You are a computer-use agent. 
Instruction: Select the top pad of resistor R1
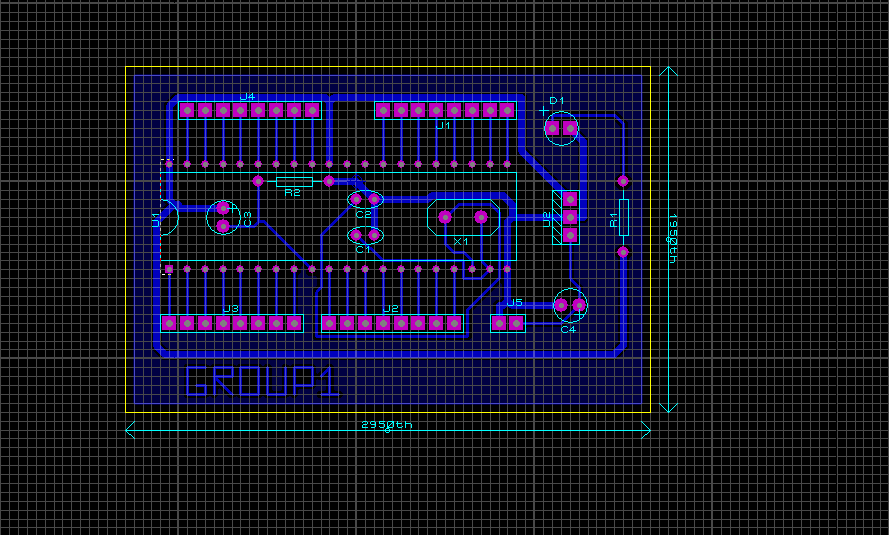[623, 181]
